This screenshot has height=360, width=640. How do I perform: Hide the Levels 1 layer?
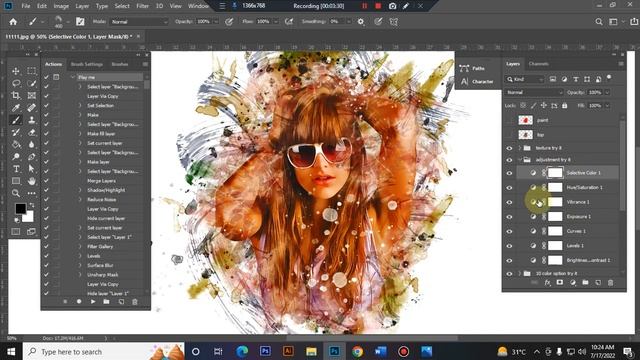(509, 246)
